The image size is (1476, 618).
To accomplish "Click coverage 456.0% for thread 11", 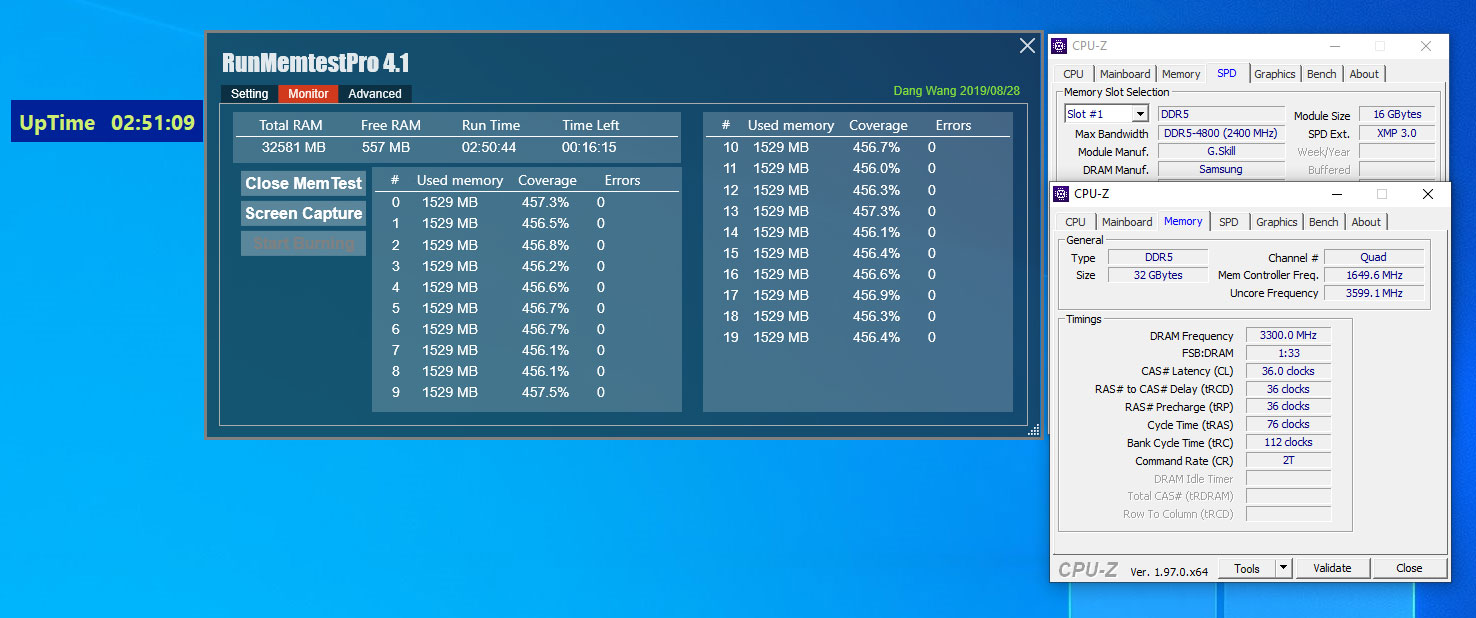I will (876, 169).
